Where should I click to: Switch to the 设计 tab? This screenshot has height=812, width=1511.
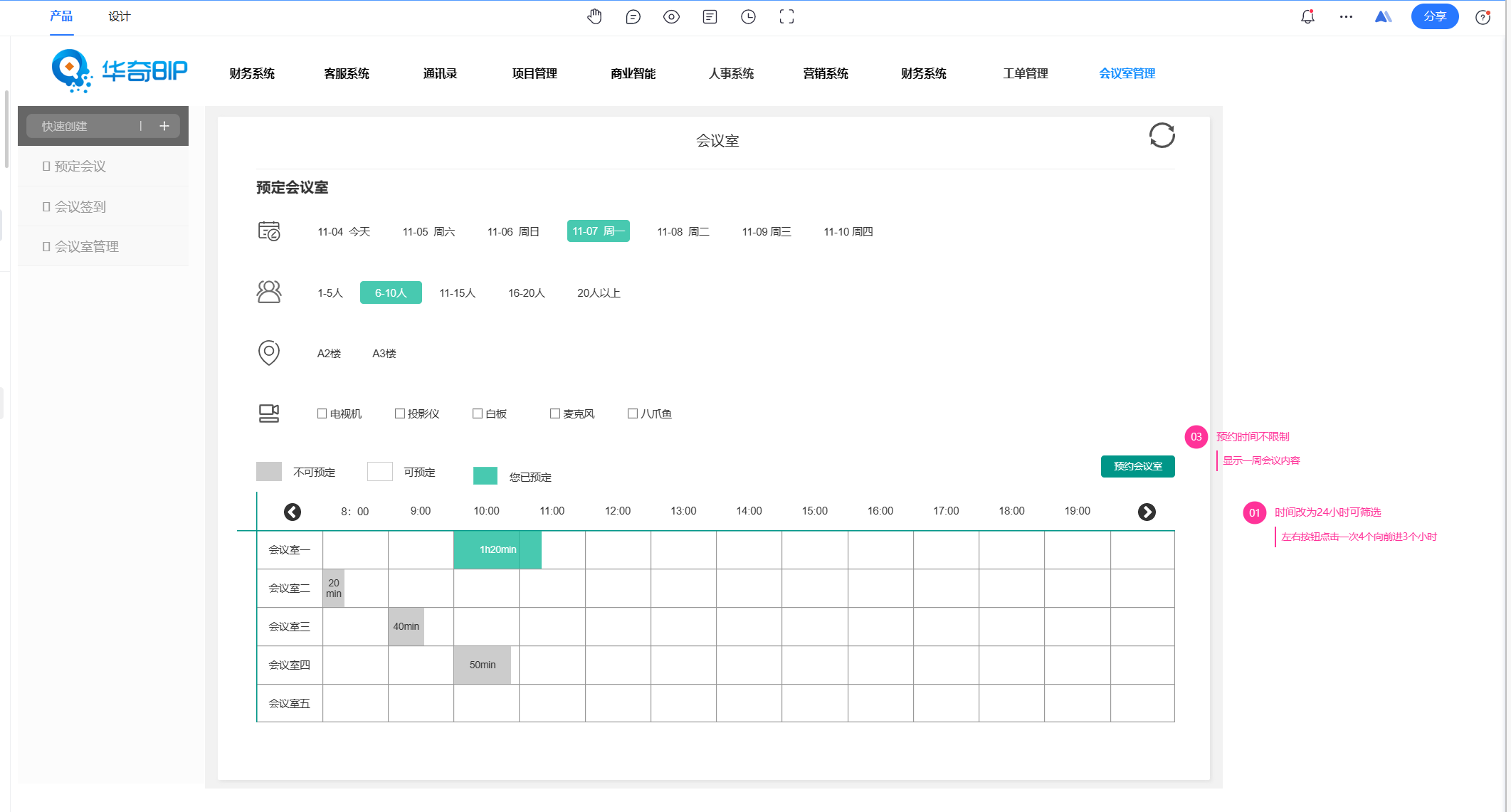[x=120, y=16]
